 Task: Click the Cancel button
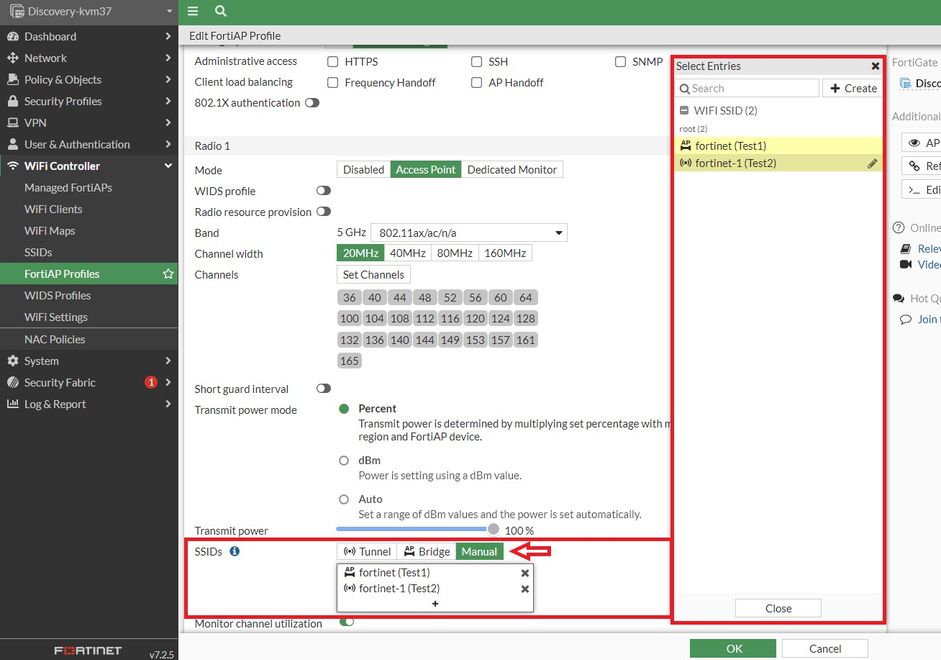(825, 649)
